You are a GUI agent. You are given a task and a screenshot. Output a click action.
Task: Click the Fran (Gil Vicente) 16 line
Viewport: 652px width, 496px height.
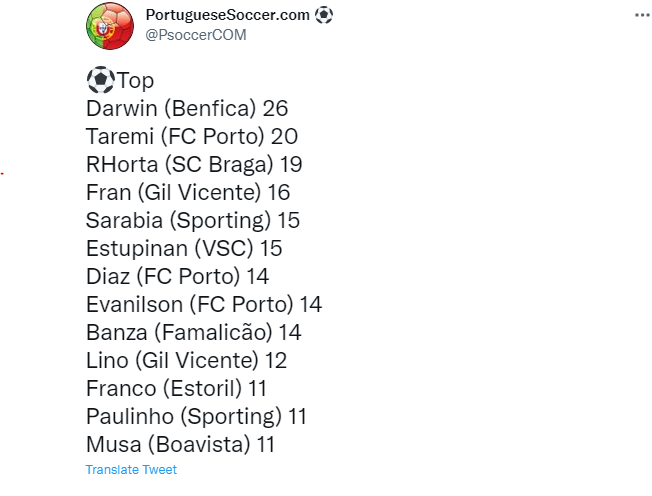(x=188, y=192)
